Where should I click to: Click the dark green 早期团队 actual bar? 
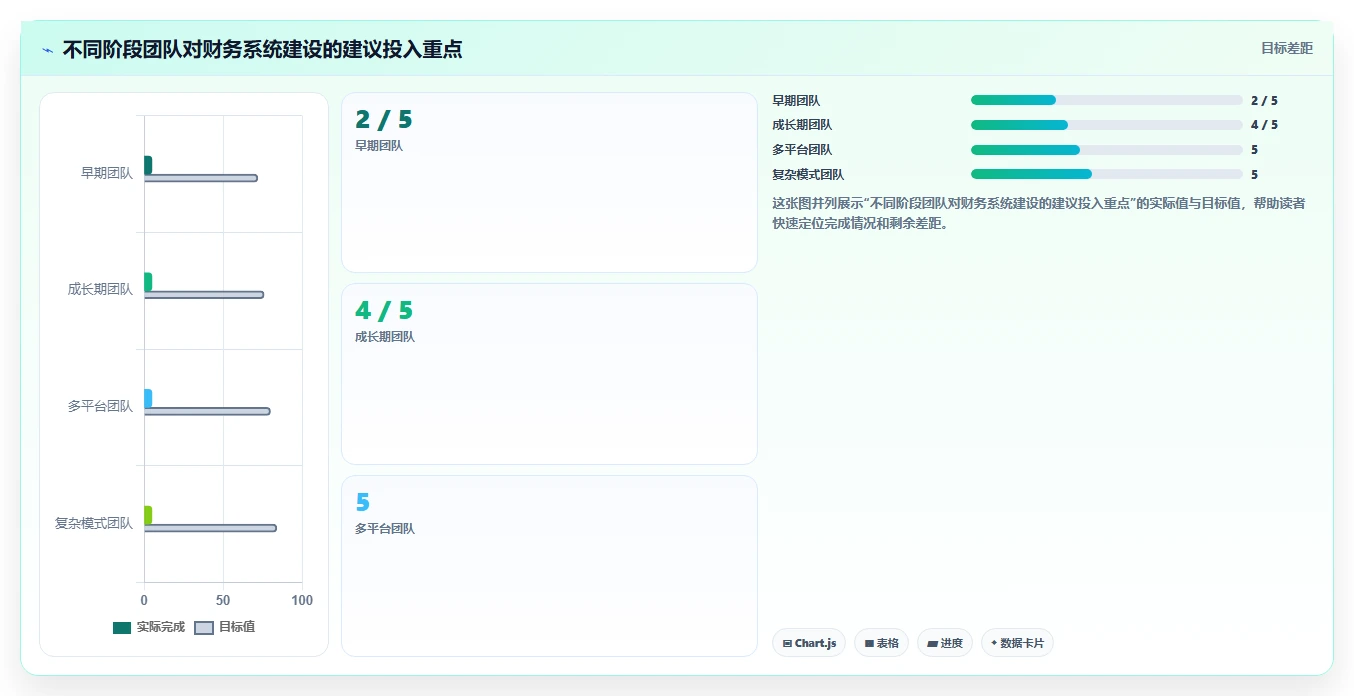148,165
